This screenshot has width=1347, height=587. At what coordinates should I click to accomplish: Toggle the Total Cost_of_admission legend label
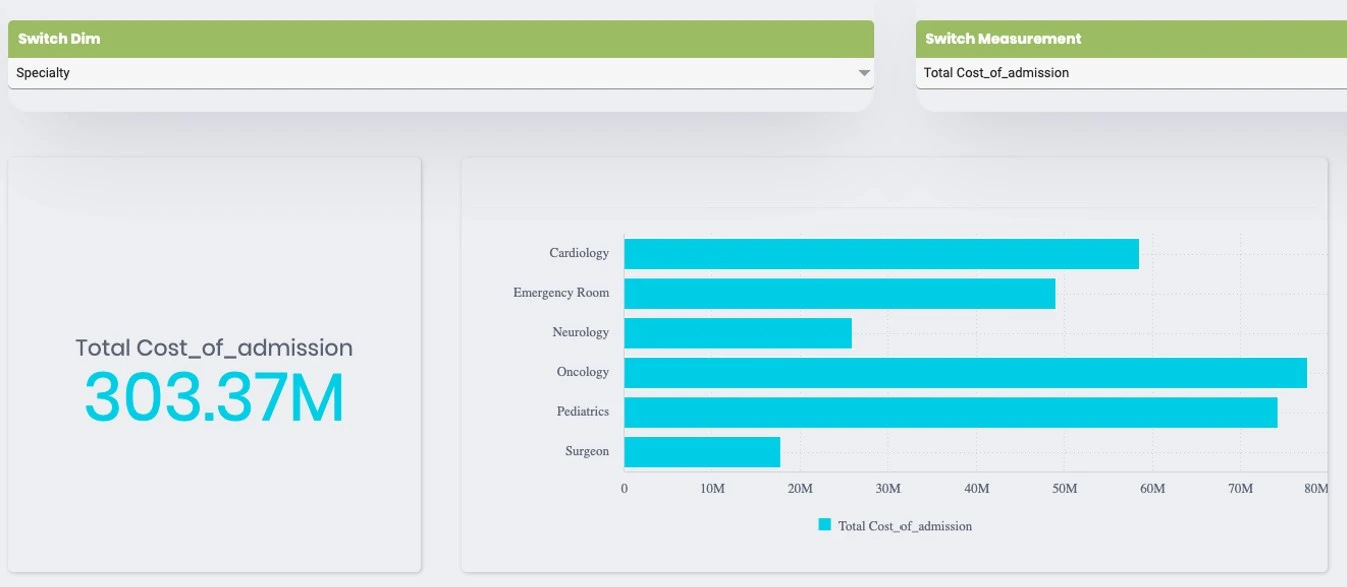pos(904,526)
